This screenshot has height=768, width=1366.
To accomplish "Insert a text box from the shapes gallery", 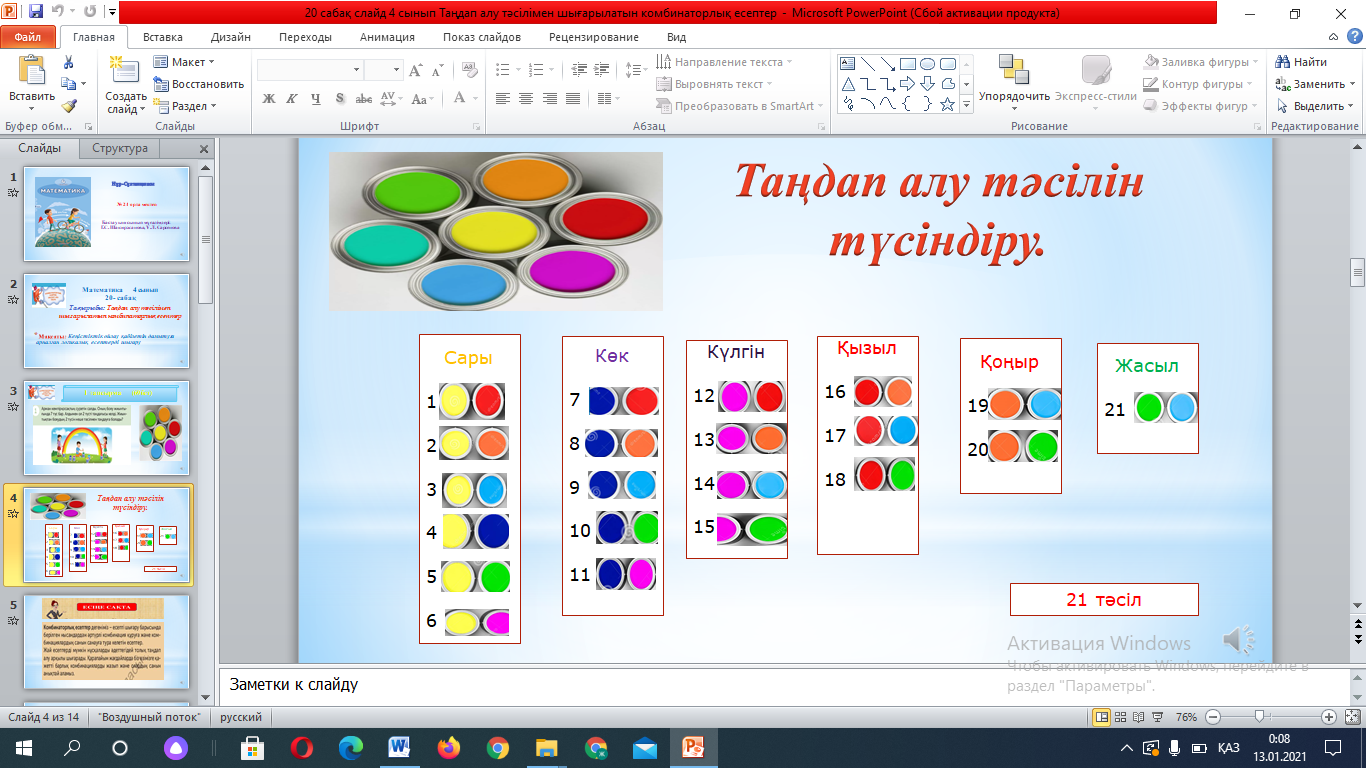I will [849, 63].
